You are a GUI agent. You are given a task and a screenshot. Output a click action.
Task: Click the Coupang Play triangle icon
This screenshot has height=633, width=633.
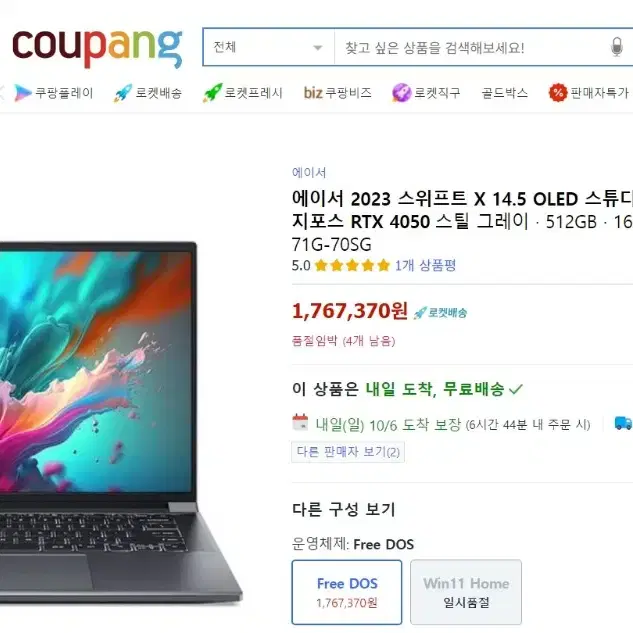pos(23,93)
